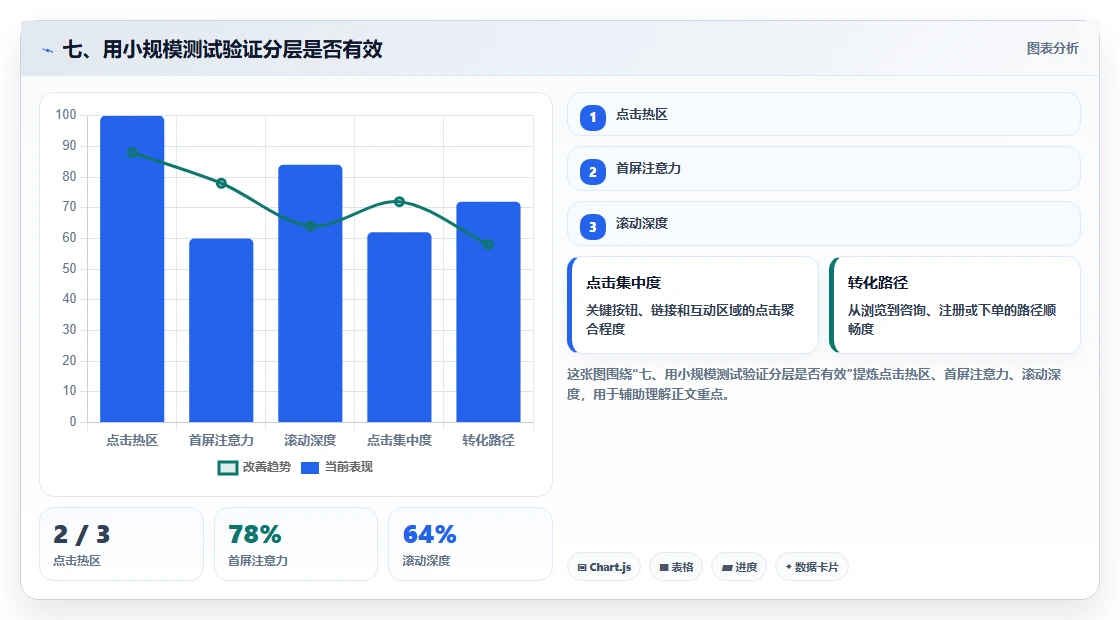Click the x-axis label 点击集中度
The image size is (1120, 620).
[399, 441]
